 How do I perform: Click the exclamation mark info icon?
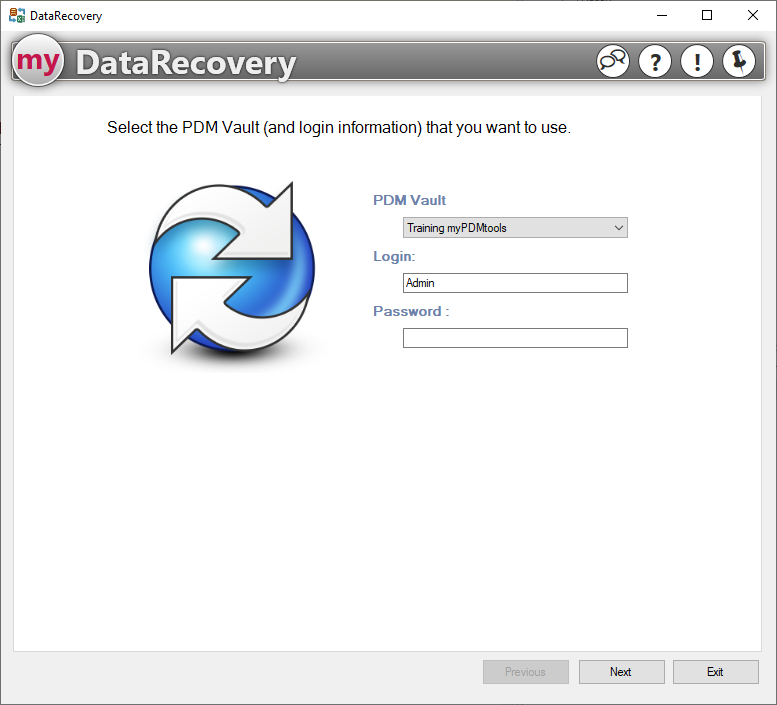pos(697,62)
